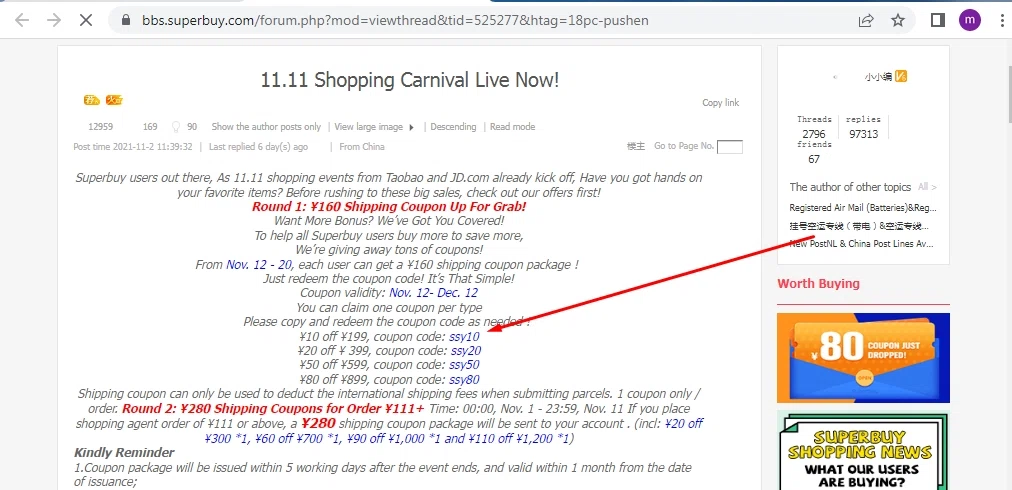Open Registered Air Mail (Batteries) topic
1012x490 pixels.
coord(863,208)
